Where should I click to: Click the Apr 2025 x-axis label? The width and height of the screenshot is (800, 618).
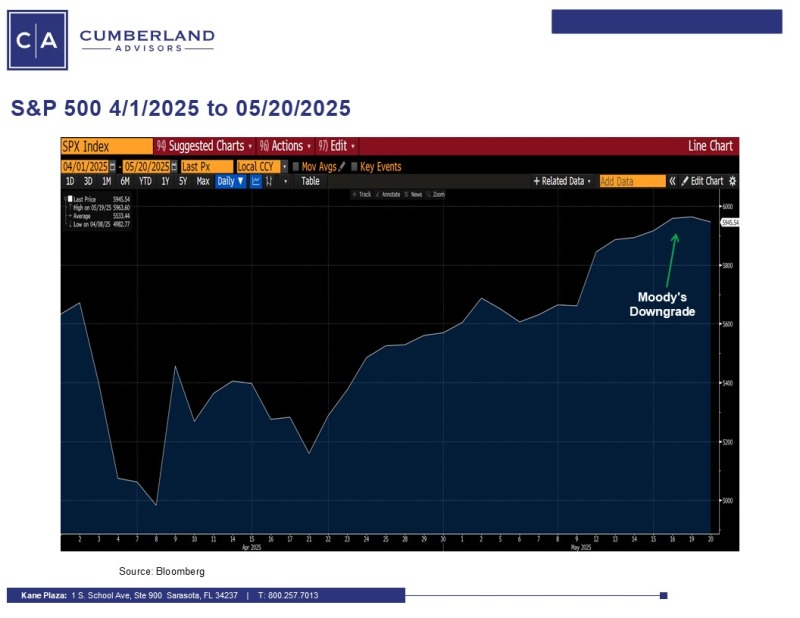click(251, 547)
